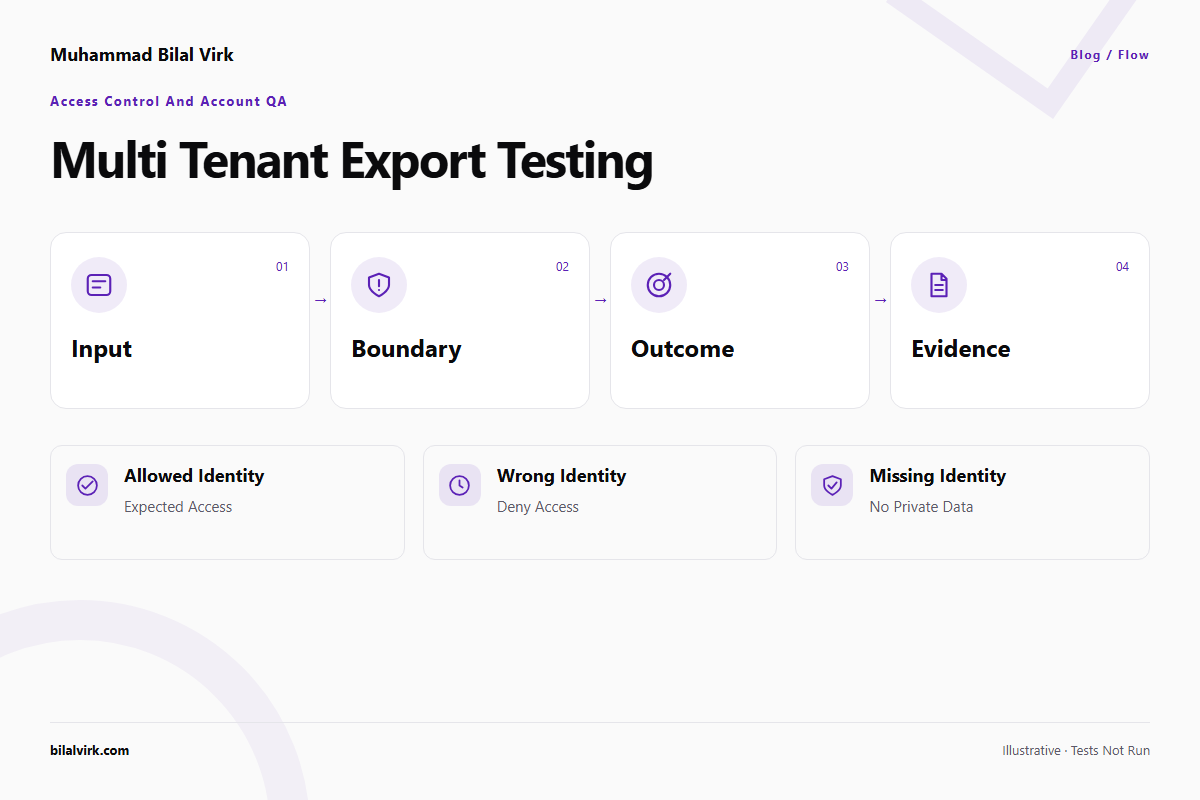
Task: Click the Multi Tenant Export Testing headline
Action: (352, 162)
